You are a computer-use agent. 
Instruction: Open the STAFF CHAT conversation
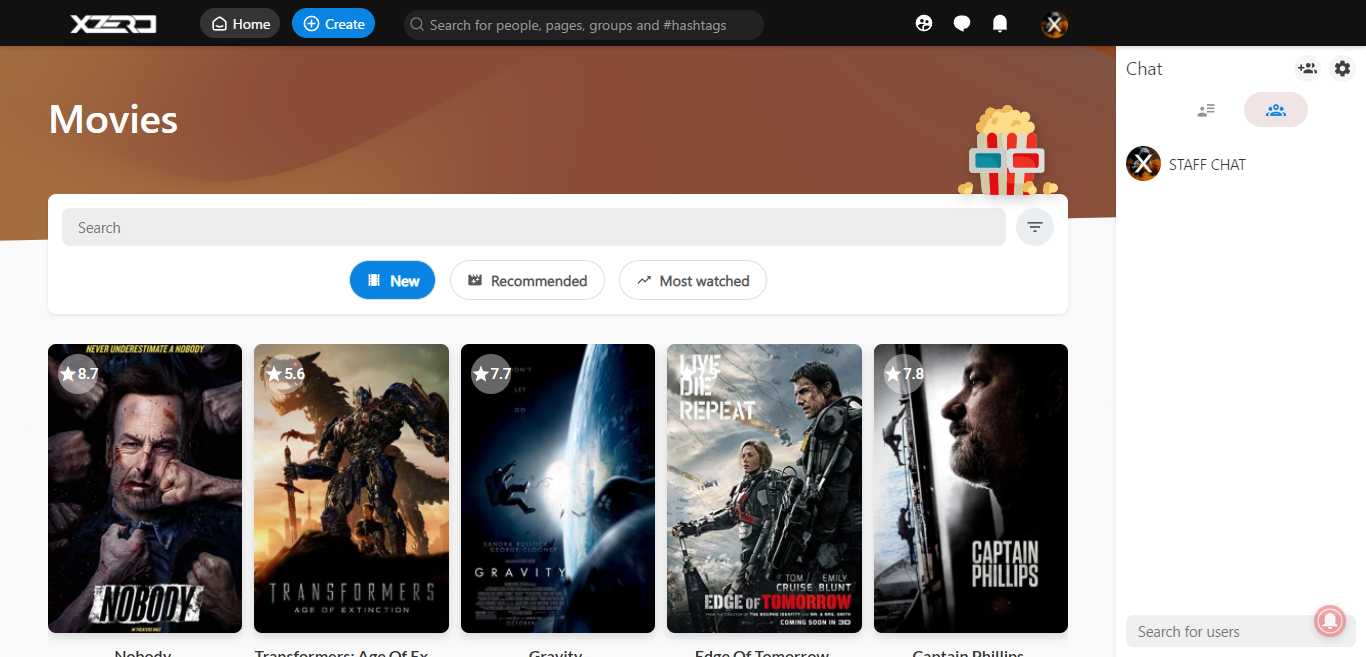point(1240,164)
